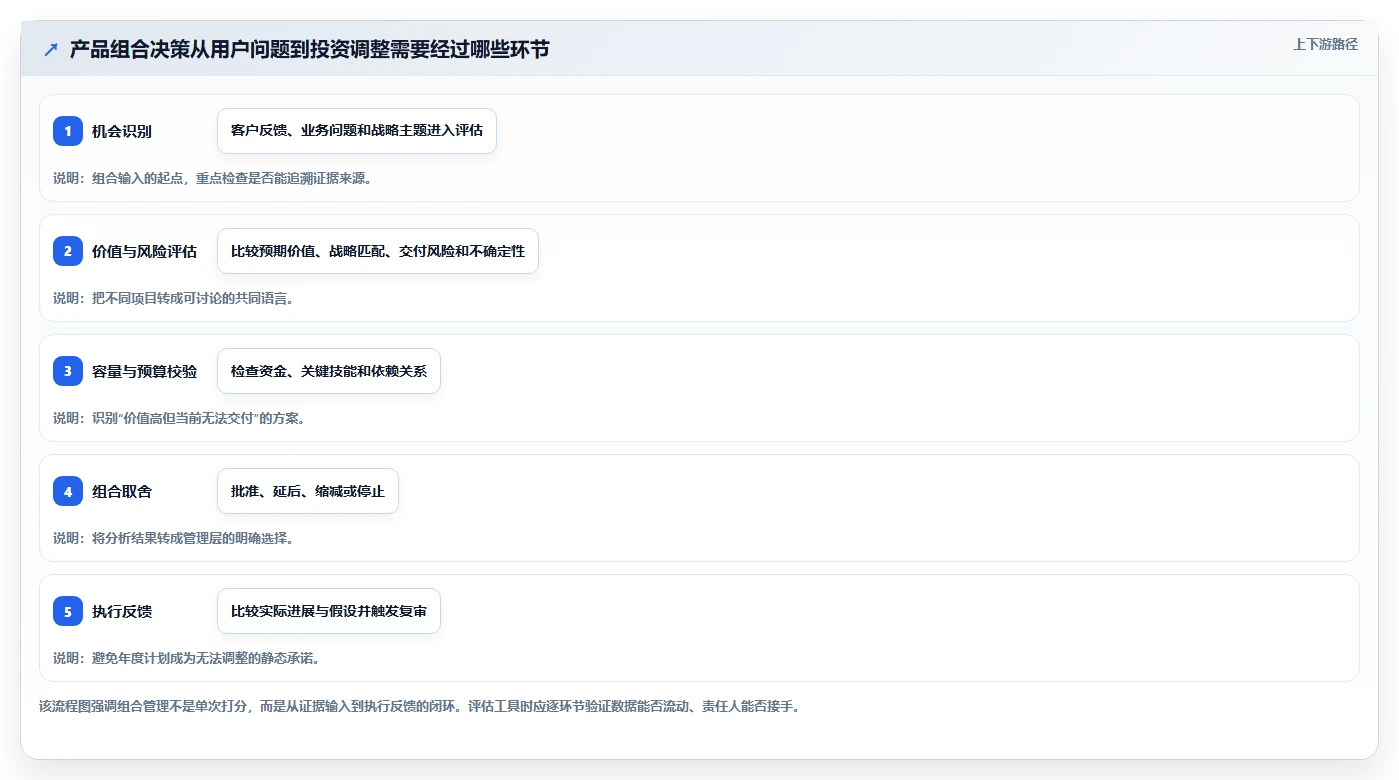
Task: Click the note 避免年度计划成为无法调整的静态承诺
Action: point(186,658)
